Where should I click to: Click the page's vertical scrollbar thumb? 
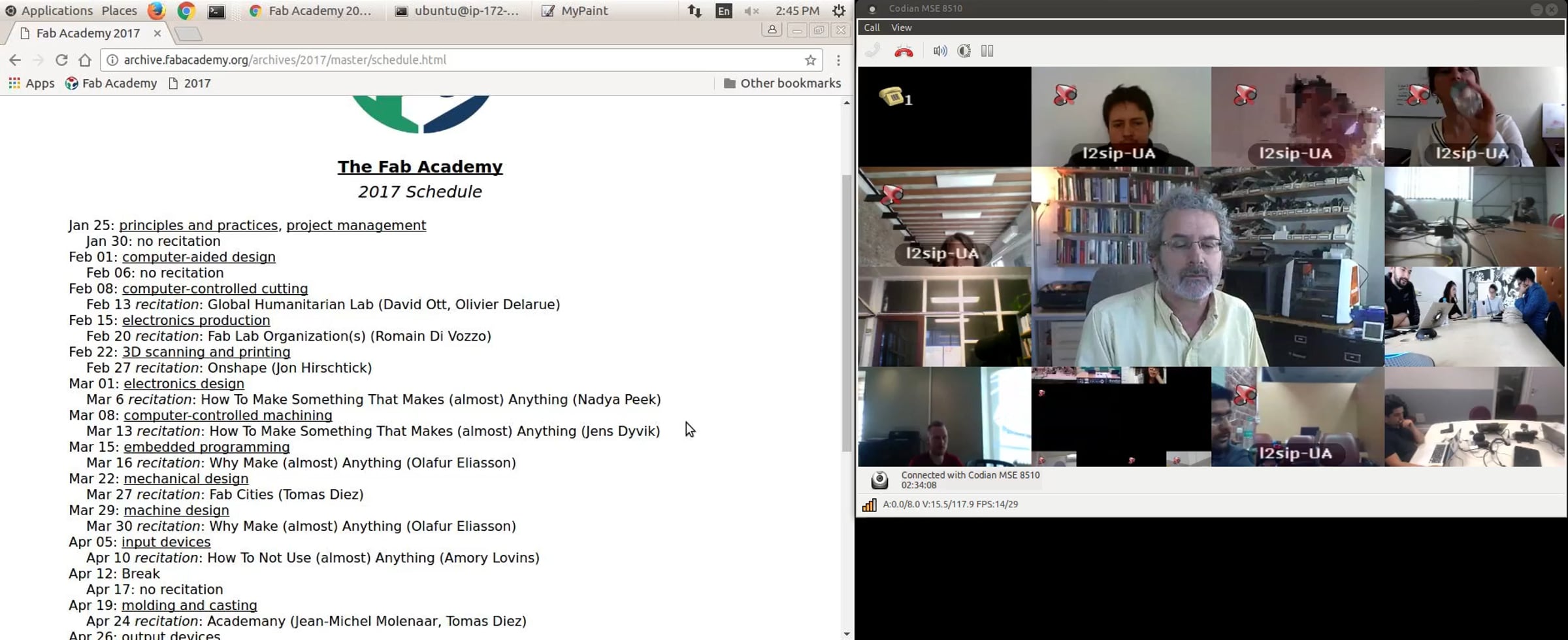847,312
